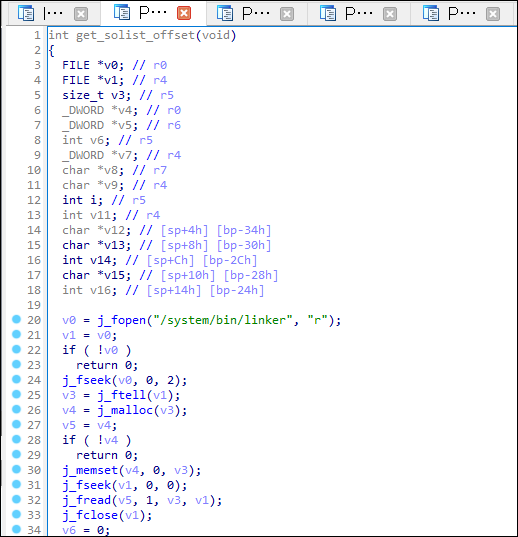Click j_fclose call on line 33
Viewport: 518px width, 537px height.
[x=90, y=515]
